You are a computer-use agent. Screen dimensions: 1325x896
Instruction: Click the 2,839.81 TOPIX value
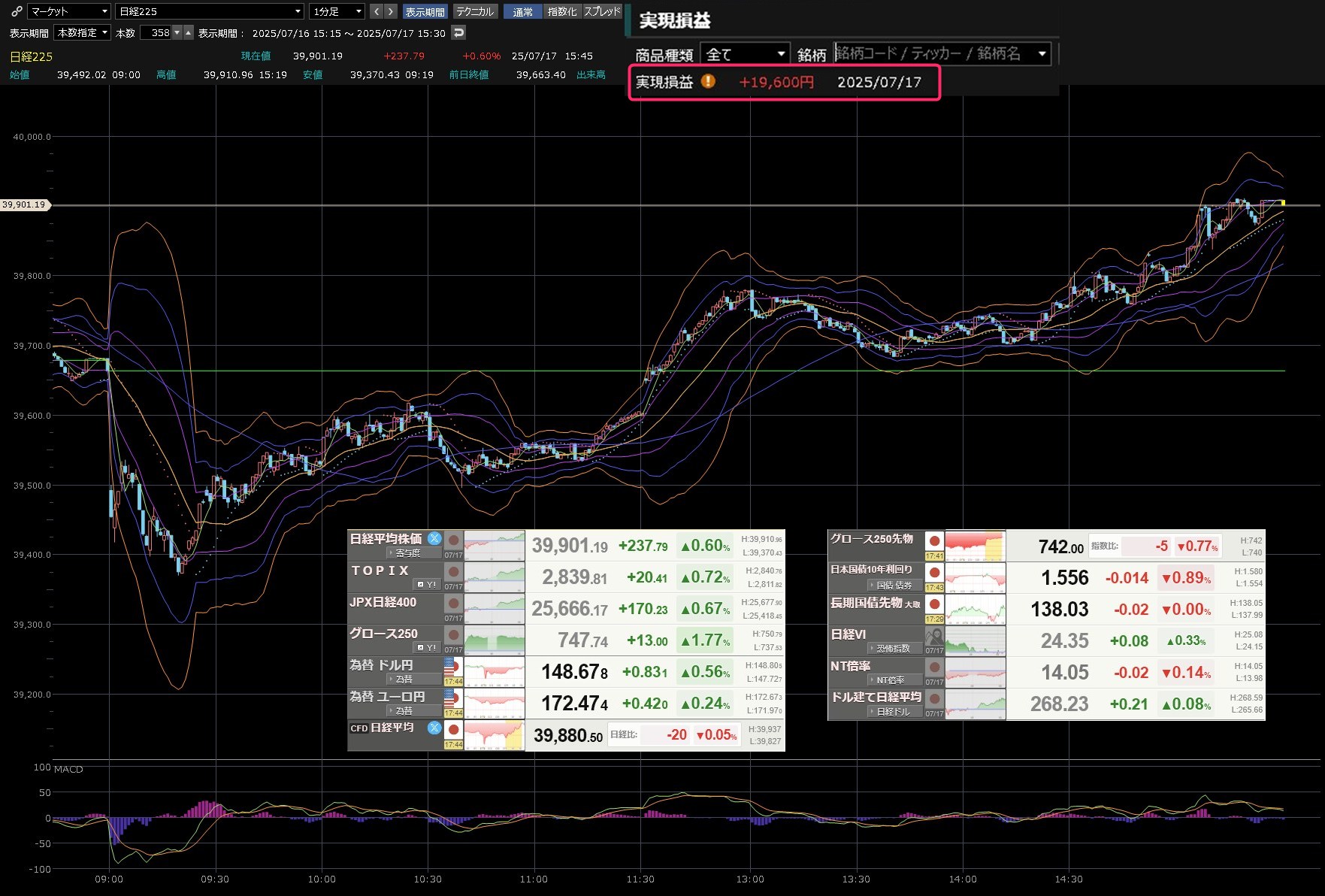pyautogui.click(x=575, y=577)
